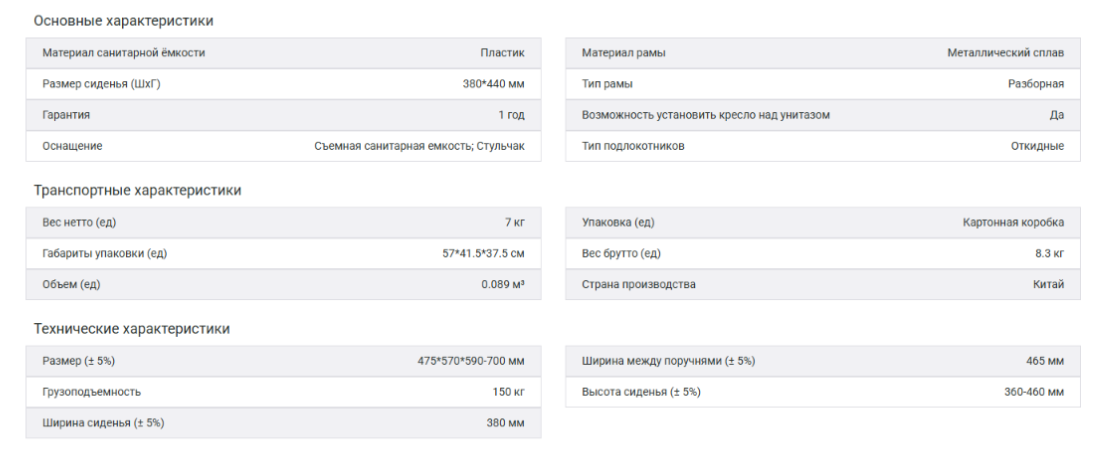Select the package dimensions '57*41.5*37.5 см'

point(483,253)
